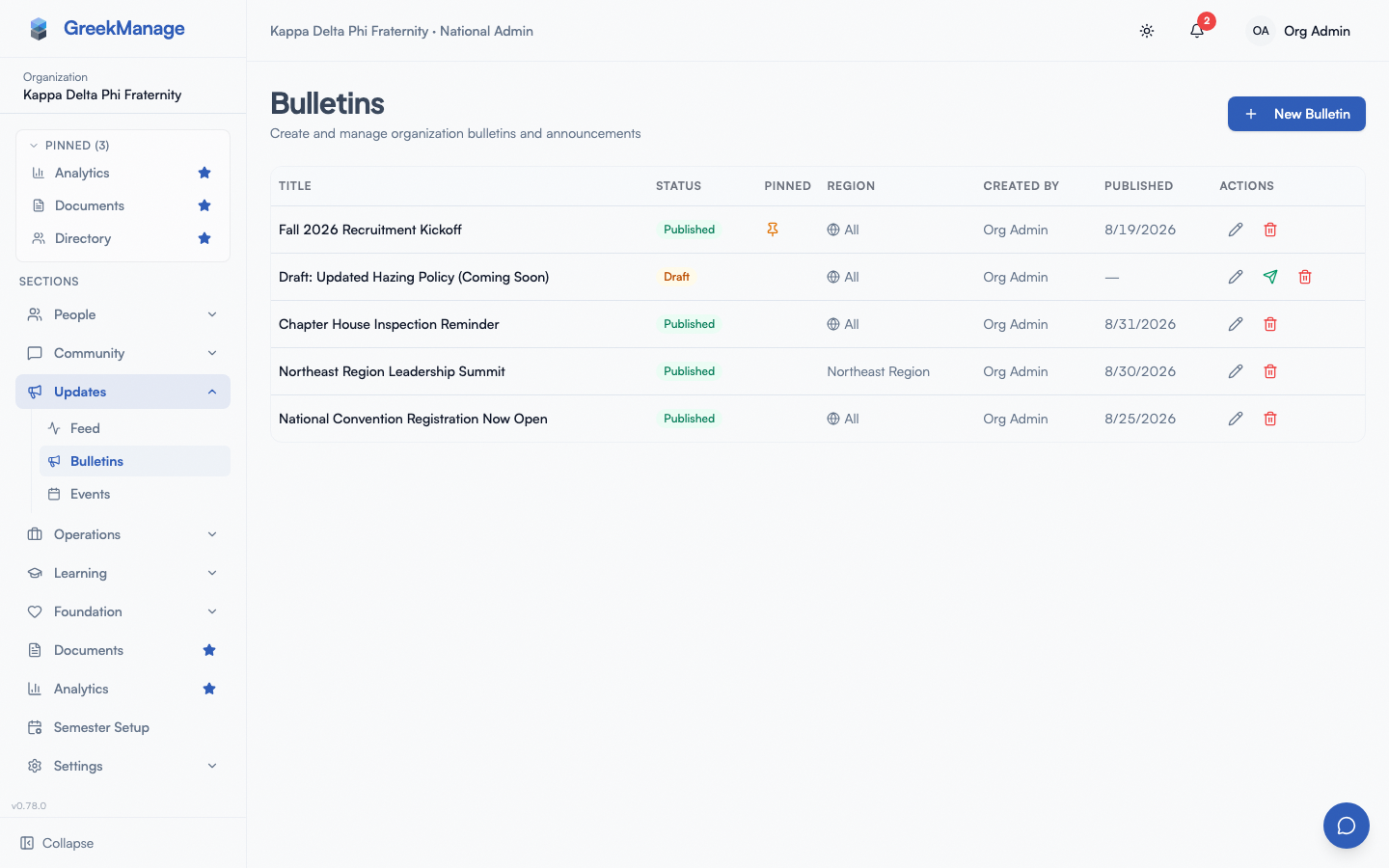
Task: Expand the Community section
Action: pyautogui.click(x=123, y=353)
